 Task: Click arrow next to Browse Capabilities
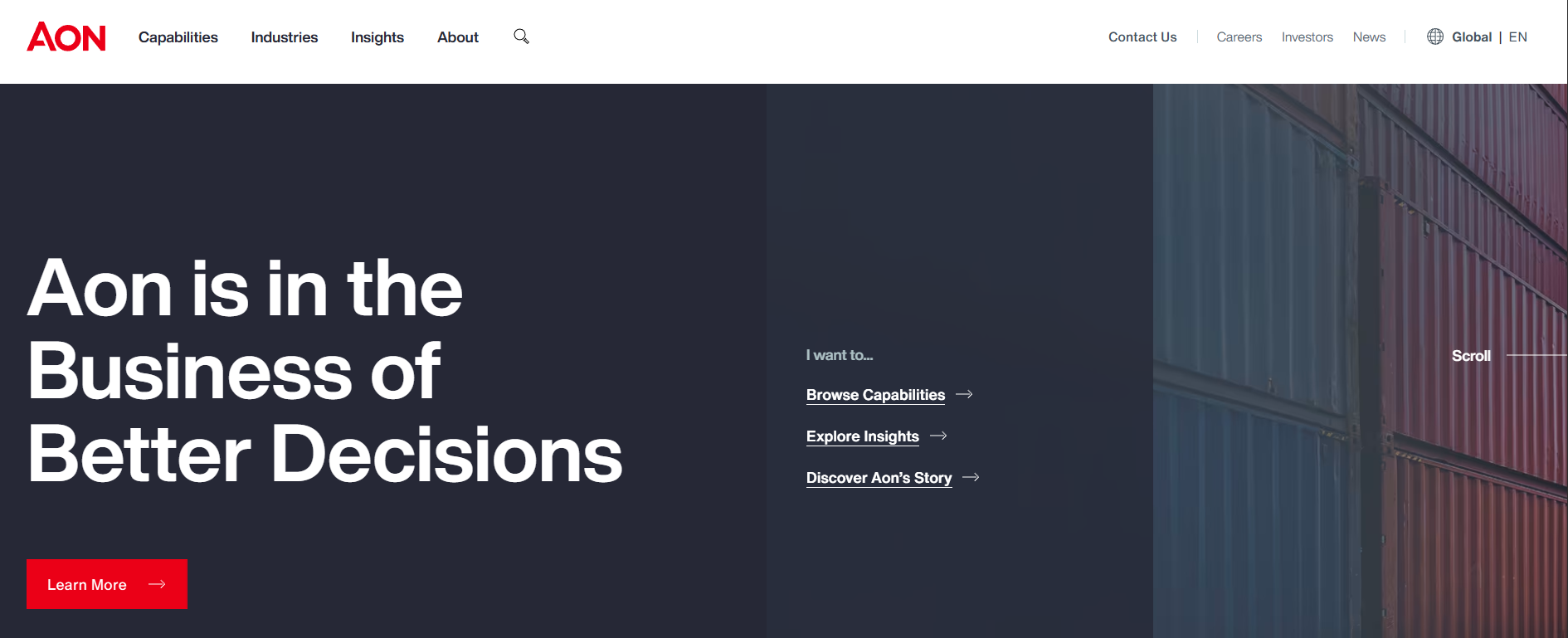964,394
